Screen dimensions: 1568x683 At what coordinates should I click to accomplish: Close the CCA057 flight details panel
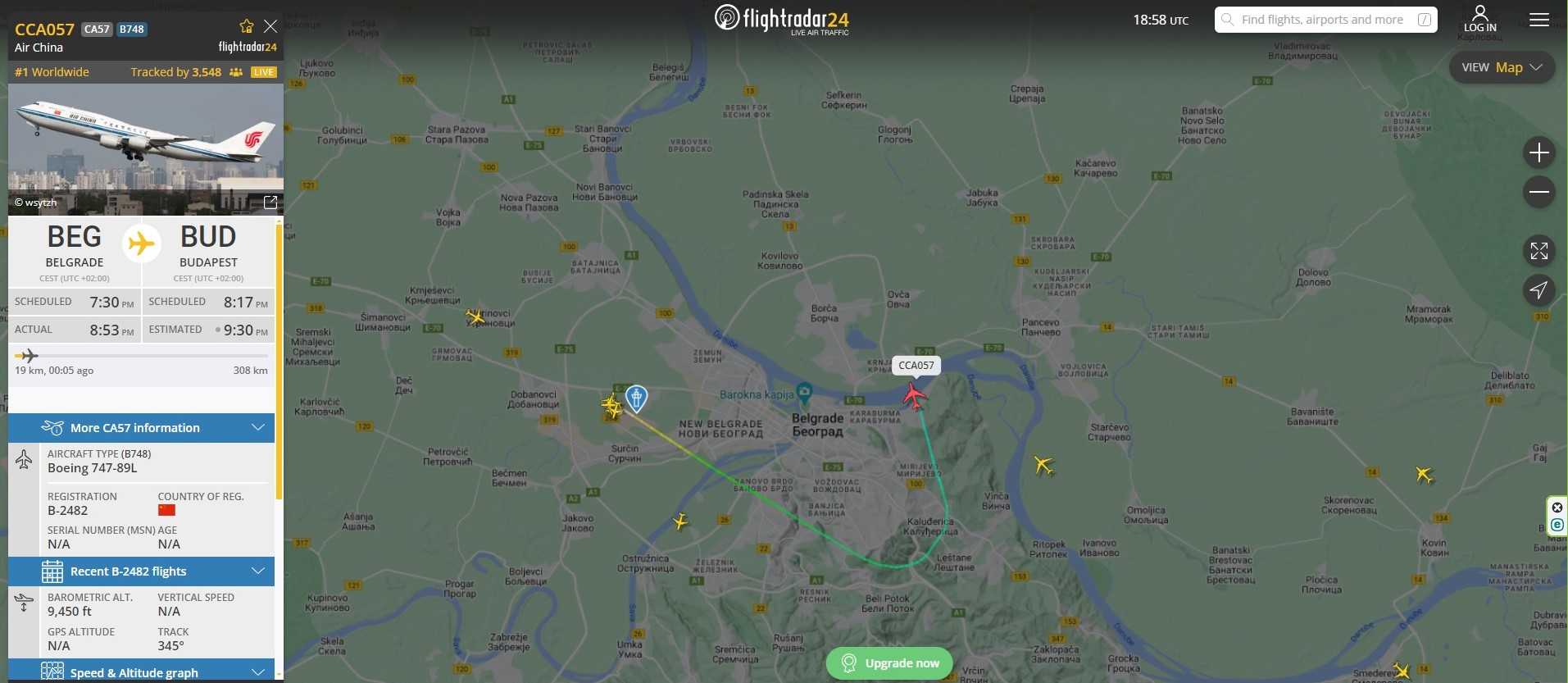point(270,26)
